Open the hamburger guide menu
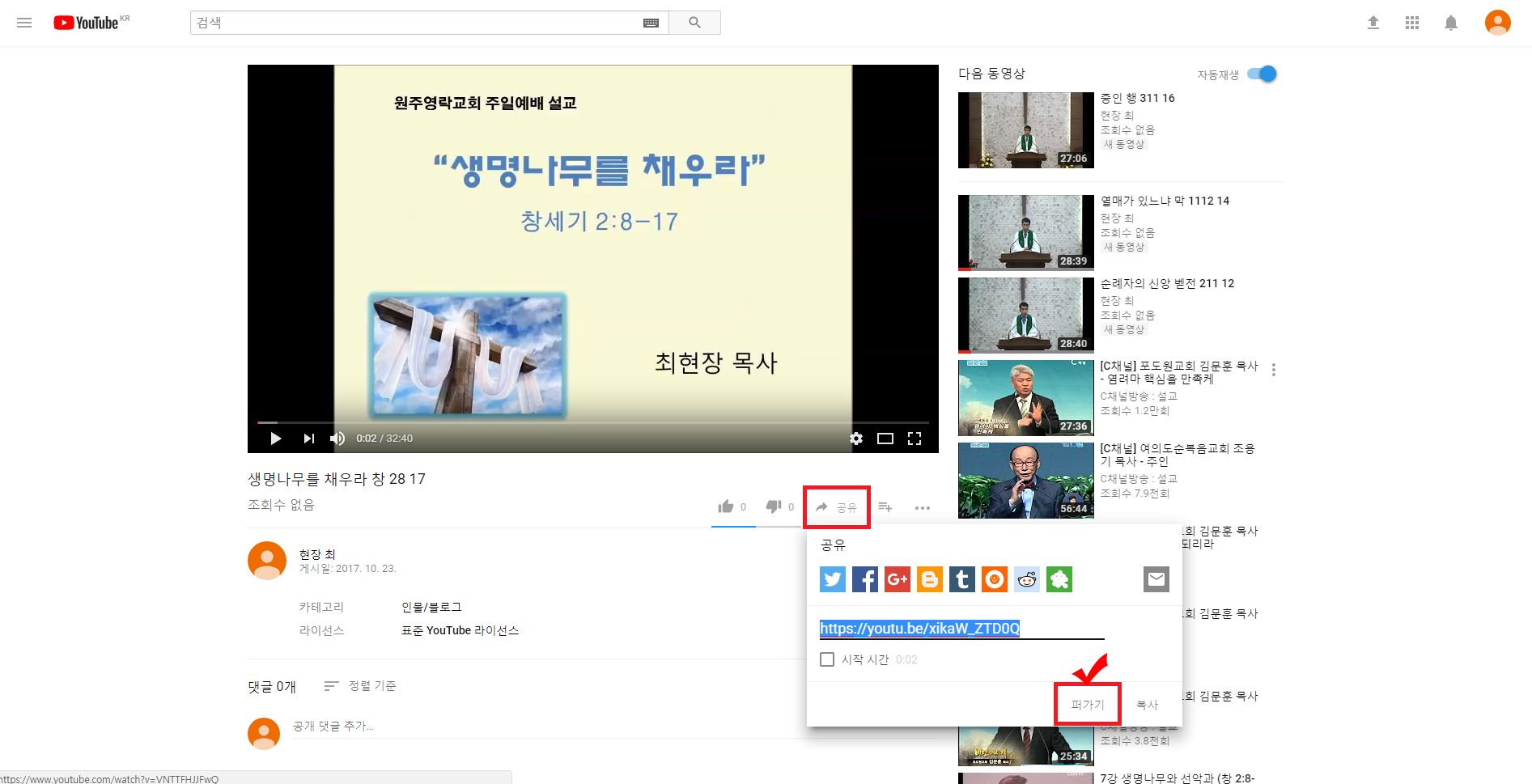Screen dimensions: 1532x784 pyautogui.click(x=24, y=23)
